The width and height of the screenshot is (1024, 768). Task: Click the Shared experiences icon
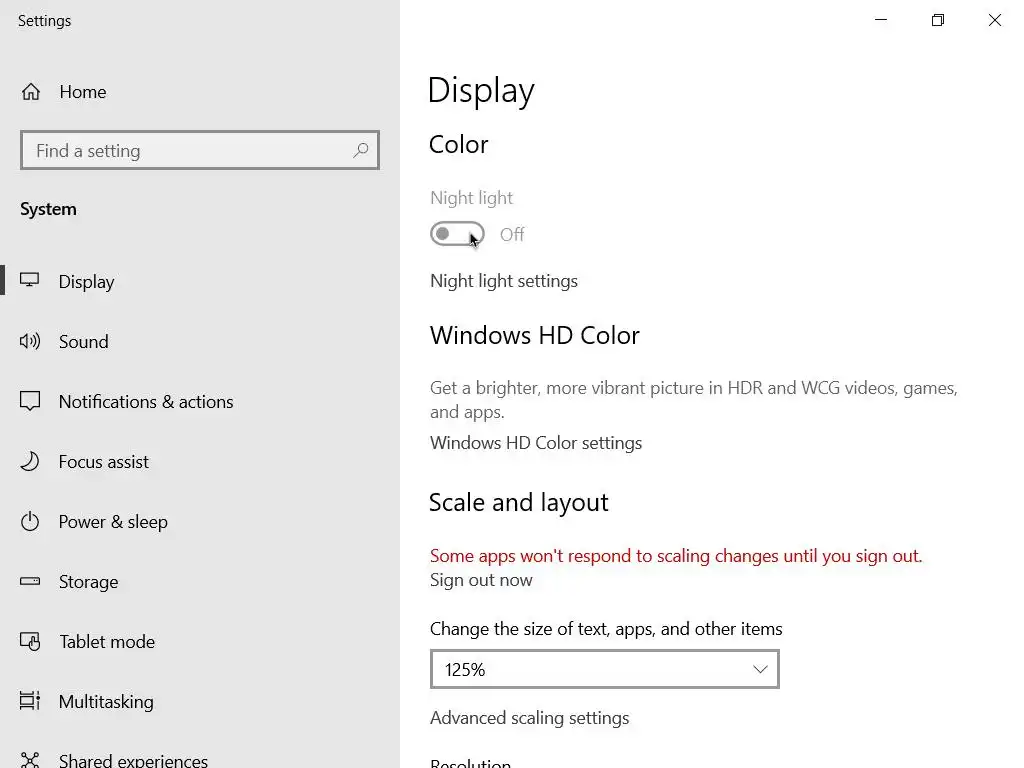click(x=29, y=760)
